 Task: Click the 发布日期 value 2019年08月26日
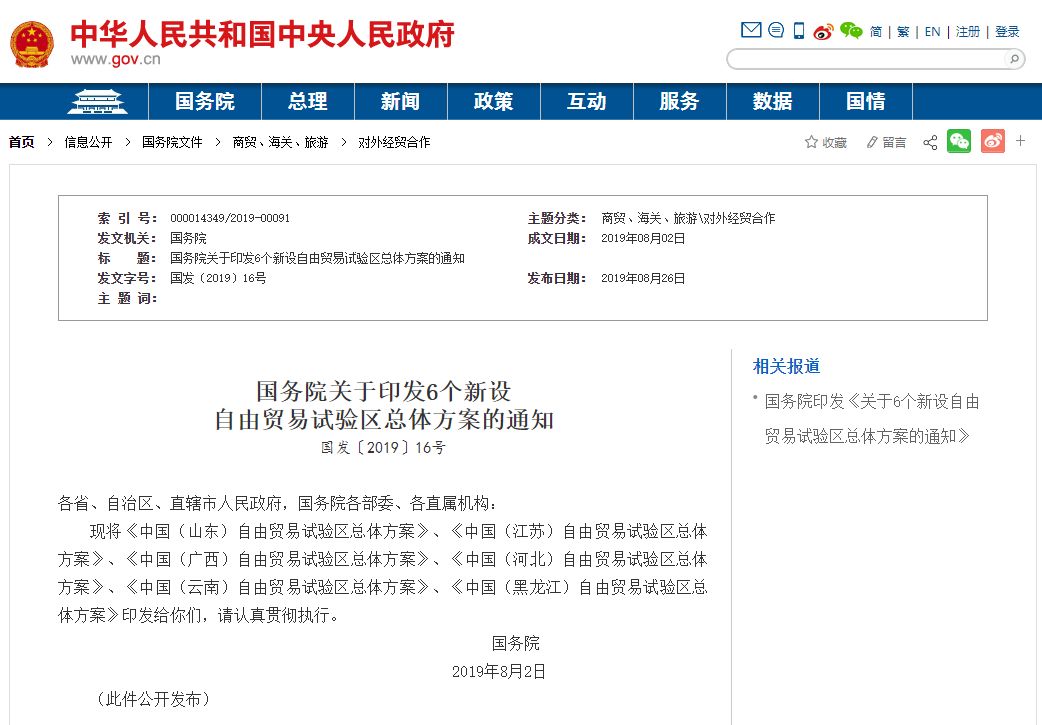(x=643, y=278)
